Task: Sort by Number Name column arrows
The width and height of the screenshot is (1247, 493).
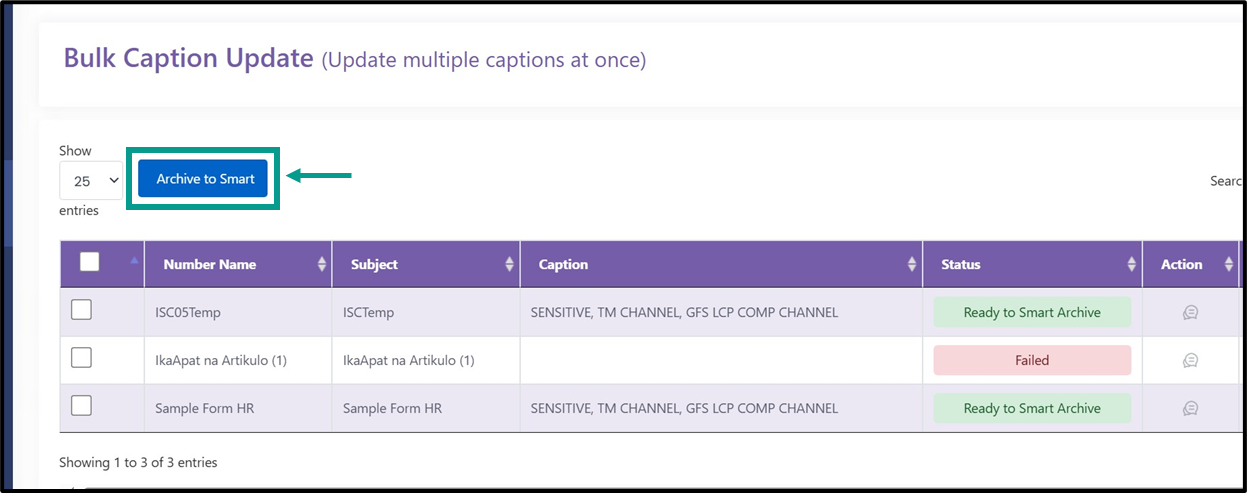Action: point(322,264)
